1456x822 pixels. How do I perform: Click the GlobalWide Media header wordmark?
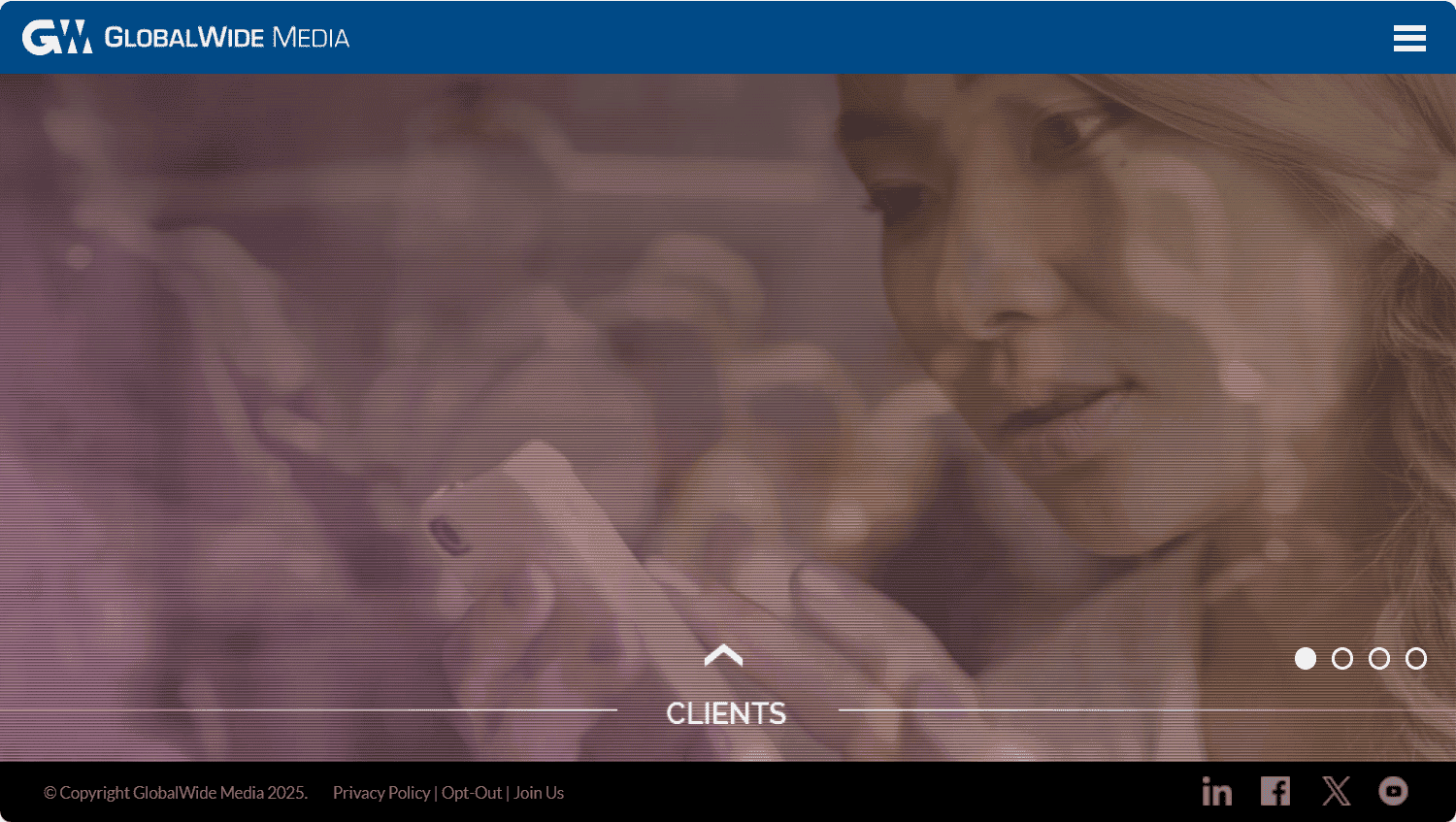tap(226, 38)
